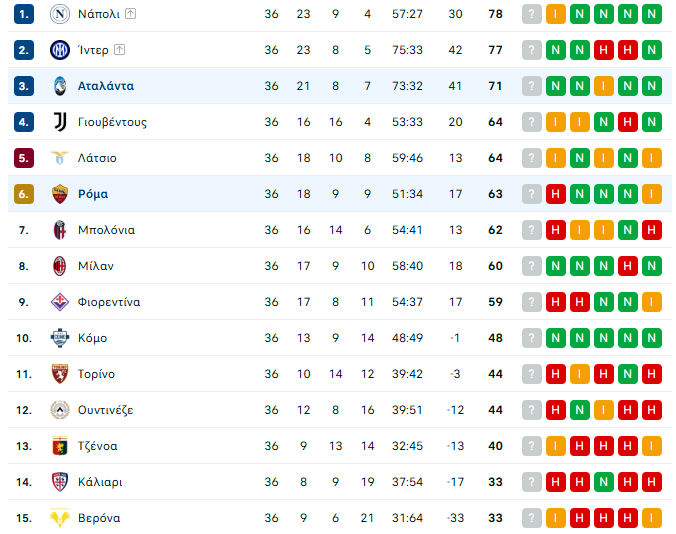Open the Cagliari team crest
This screenshot has width=676, height=534.
click(x=60, y=482)
